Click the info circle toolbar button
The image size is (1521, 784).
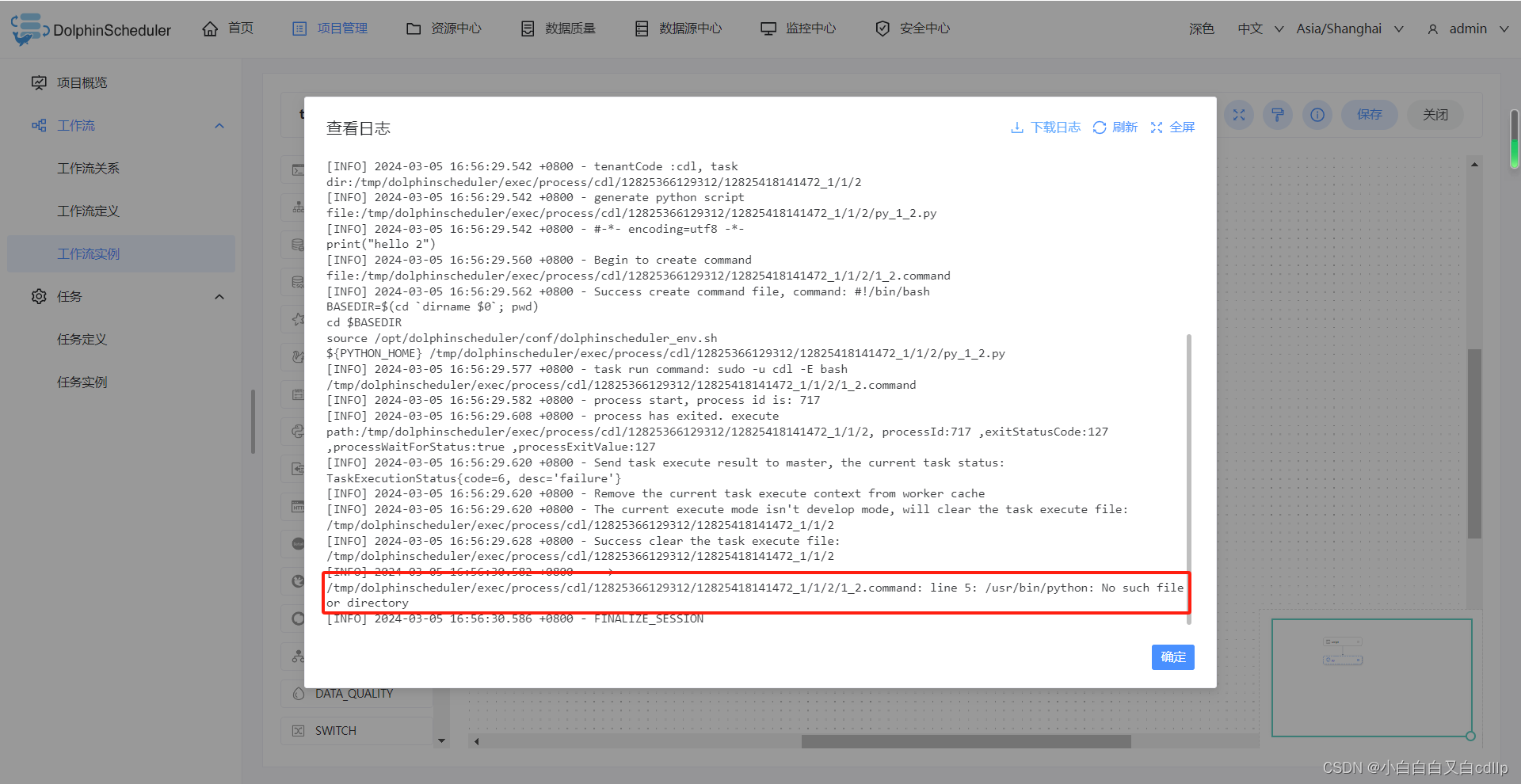(1317, 115)
